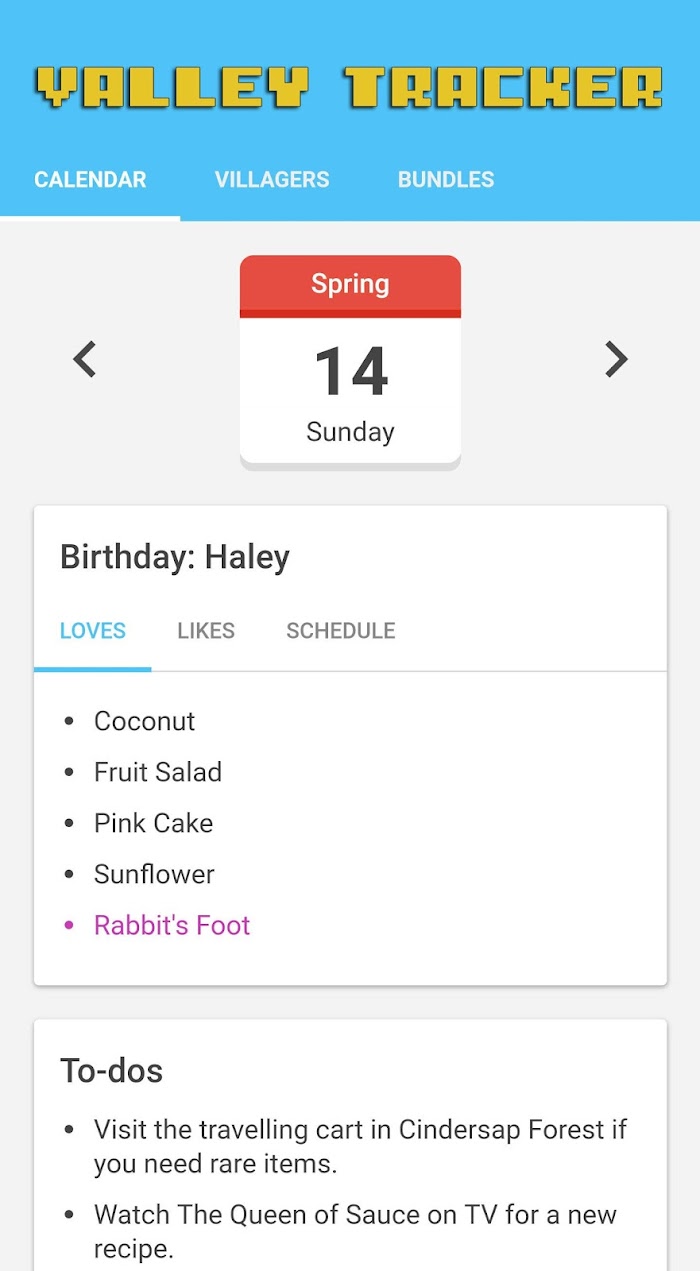Tap the Pink Cake list item
Screen dimensions: 700x1271
(x=154, y=823)
